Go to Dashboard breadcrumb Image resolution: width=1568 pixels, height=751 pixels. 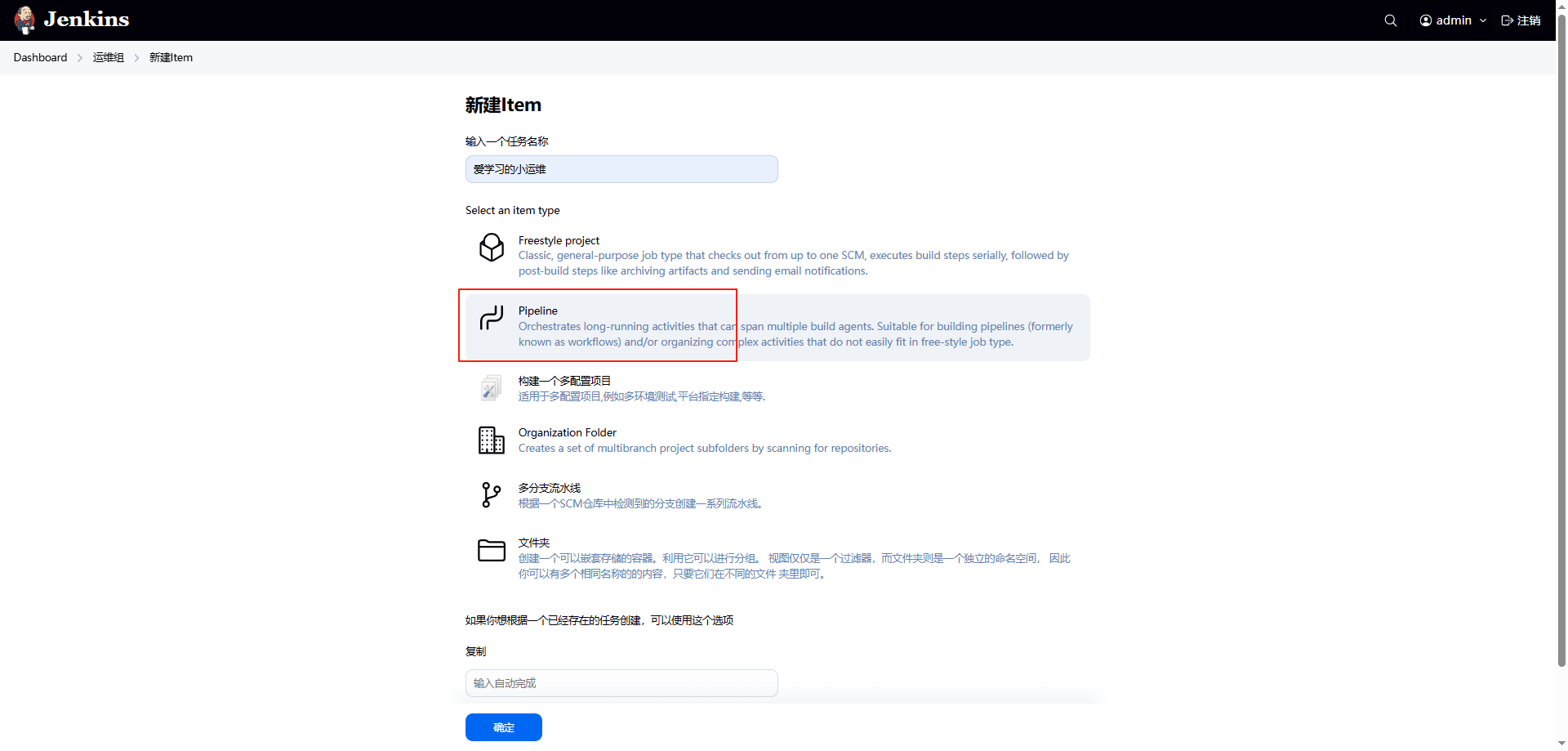tap(40, 57)
